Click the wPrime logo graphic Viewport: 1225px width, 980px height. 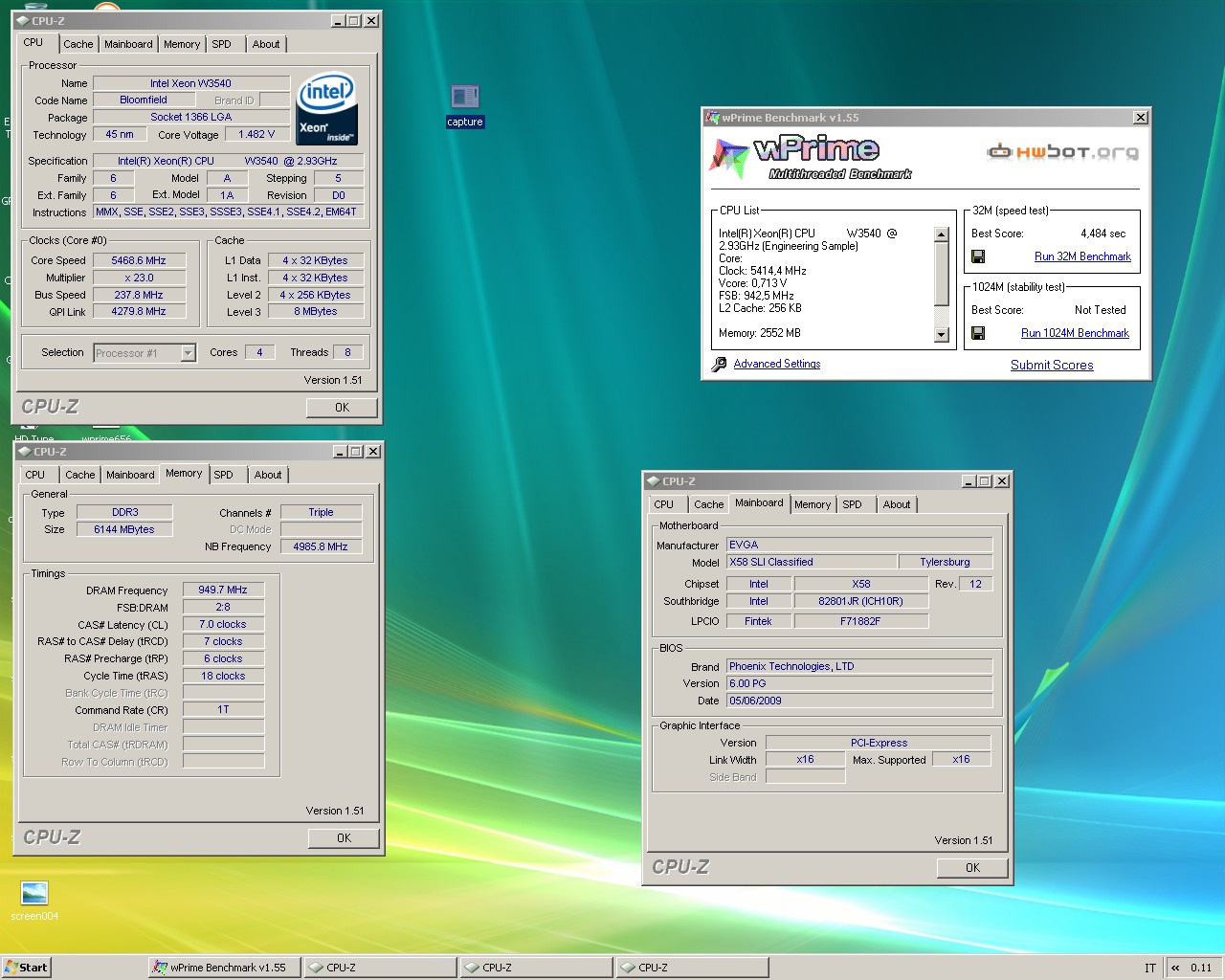(x=810, y=158)
